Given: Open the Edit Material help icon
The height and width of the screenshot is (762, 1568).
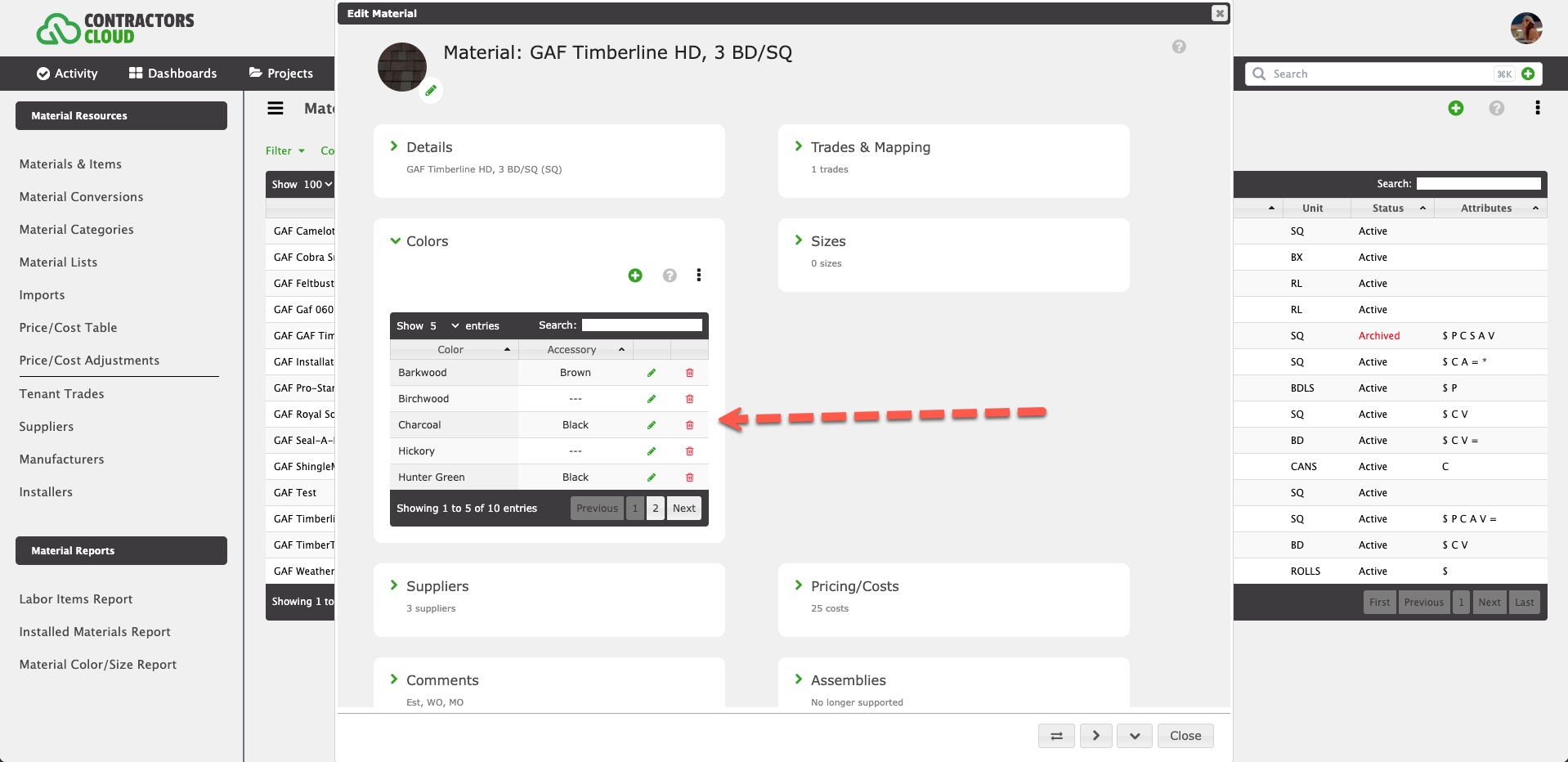Looking at the screenshot, I should [1179, 47].
